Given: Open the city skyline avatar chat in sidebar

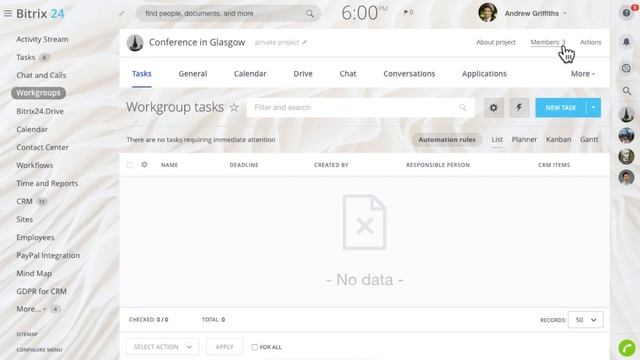Looking at the screenshot, I should click(626, 135).
